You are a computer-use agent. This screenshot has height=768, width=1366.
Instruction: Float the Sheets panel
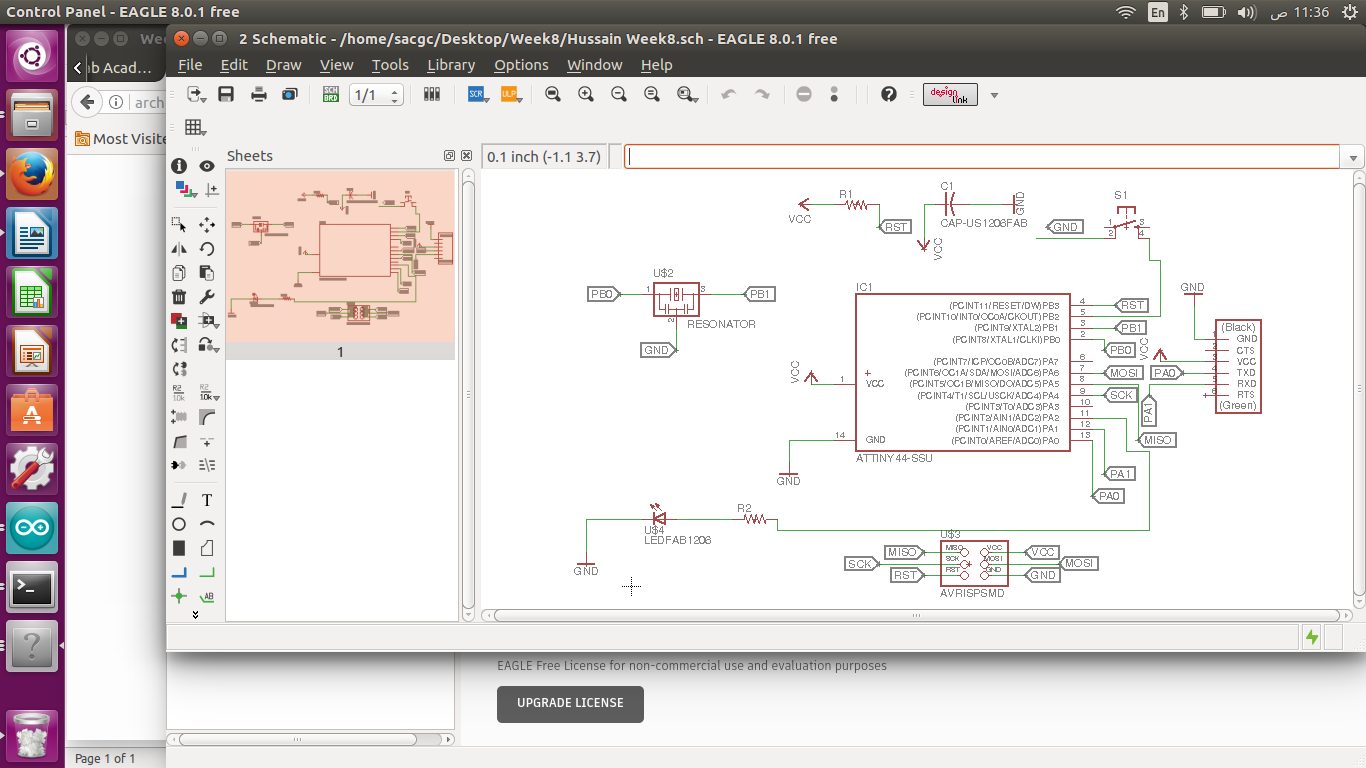(450, 156)
